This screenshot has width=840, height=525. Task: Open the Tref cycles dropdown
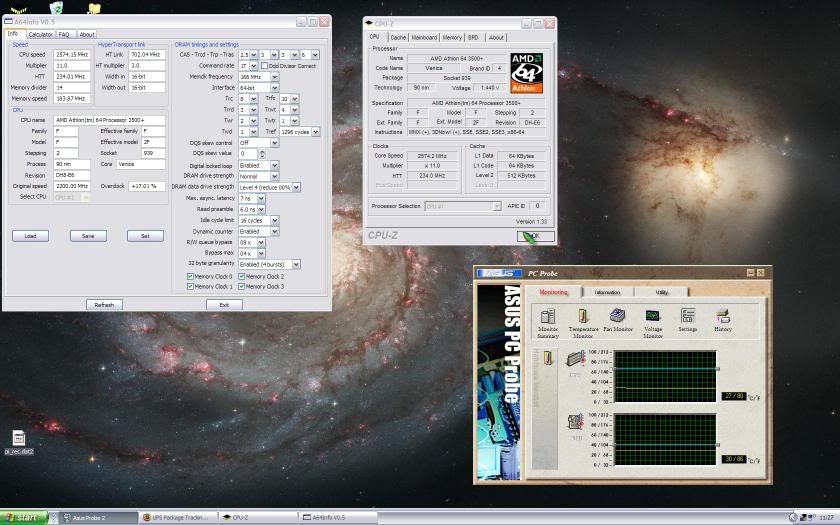click(316, 132)
